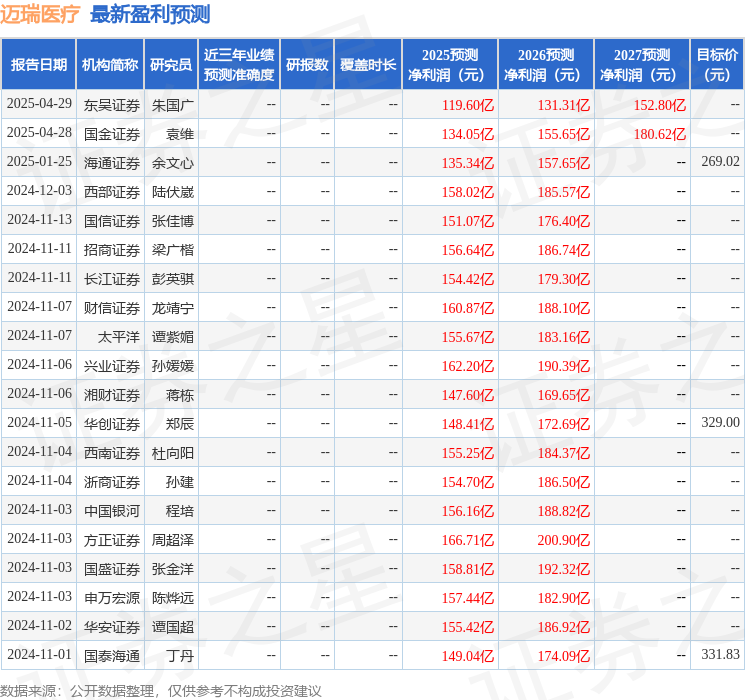Open 国盛证券 institution name
The image size is (745, 700).
tap(112, 569)
